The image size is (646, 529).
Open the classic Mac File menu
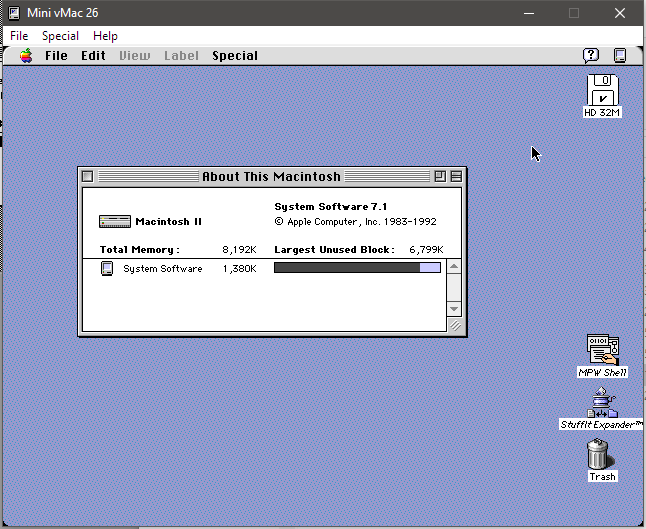pyautogui.click(x=56, y=56)
